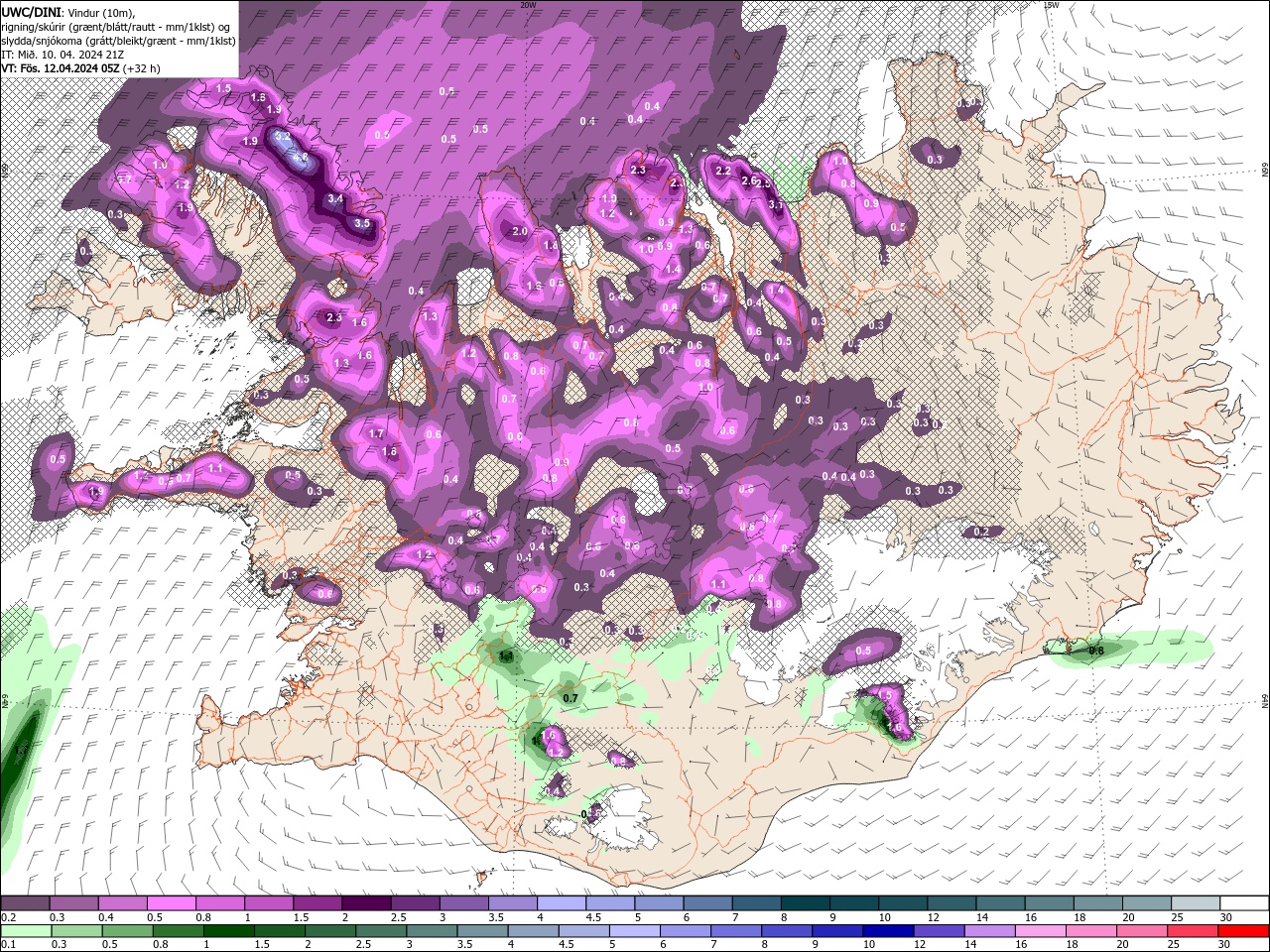
Task: Click the 4.8 snowfall value on the map
Action: point(299,157)
